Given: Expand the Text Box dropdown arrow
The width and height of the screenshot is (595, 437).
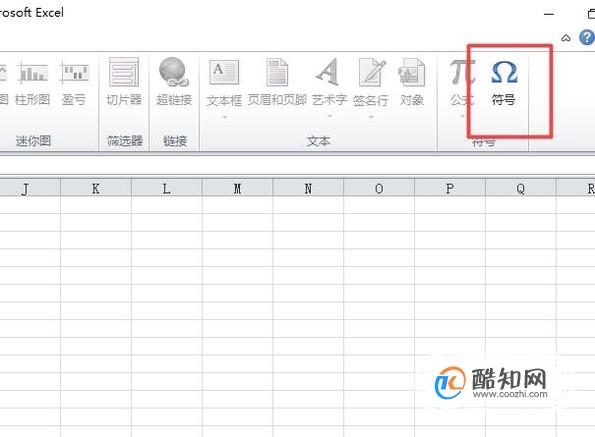Looking at the screenshot, I should point(225,117).
